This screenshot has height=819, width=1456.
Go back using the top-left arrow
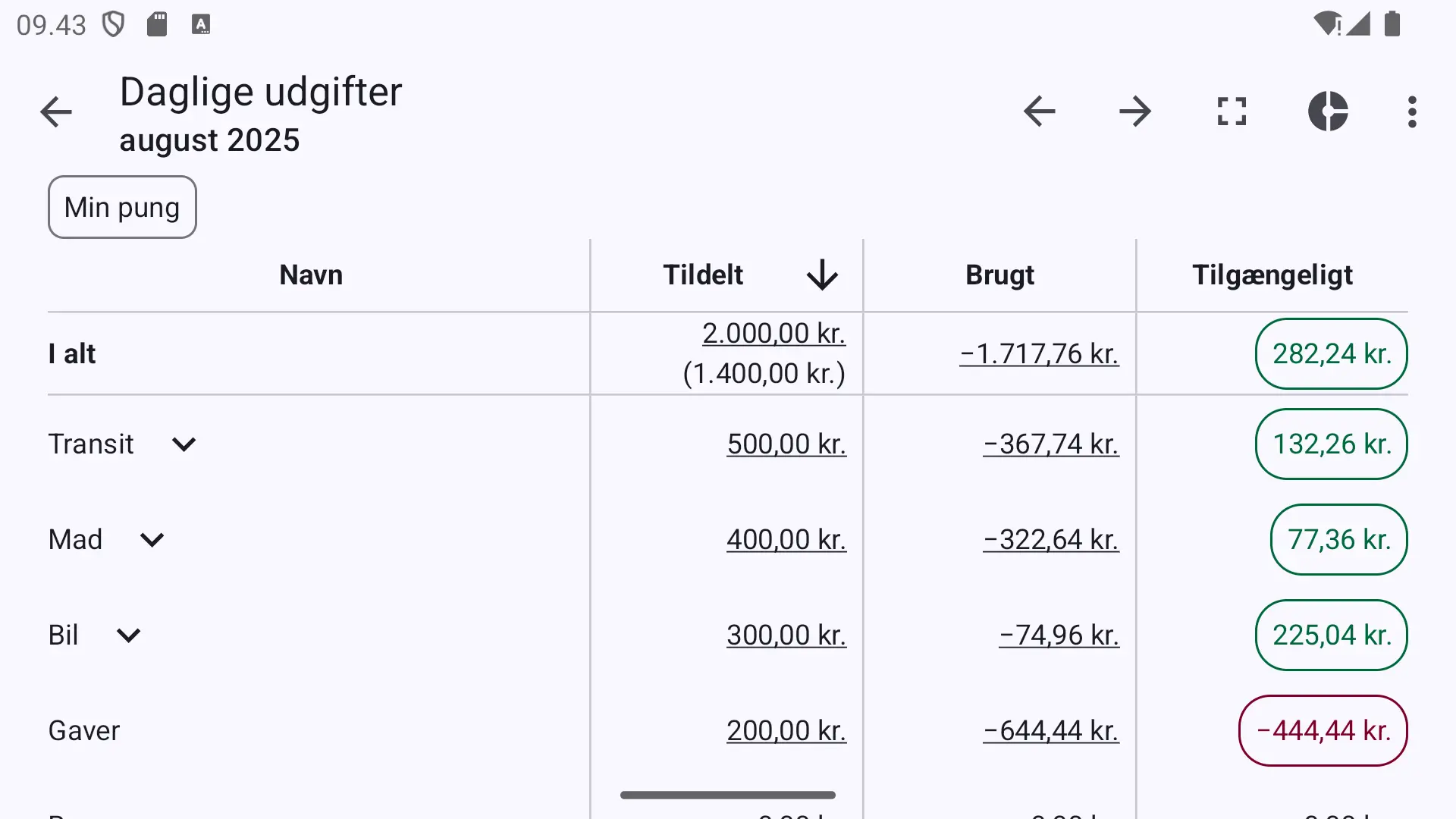[x=56, y=112]
